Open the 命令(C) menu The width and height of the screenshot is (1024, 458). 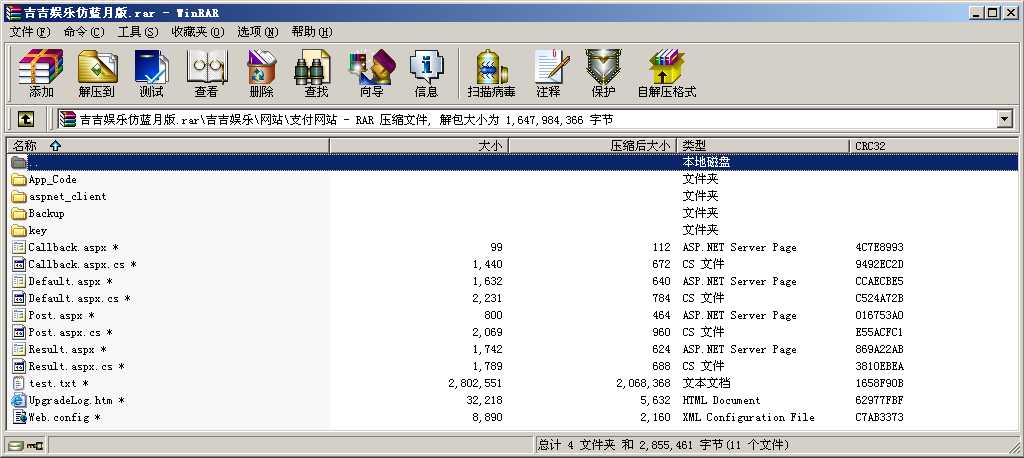point(84,32)
